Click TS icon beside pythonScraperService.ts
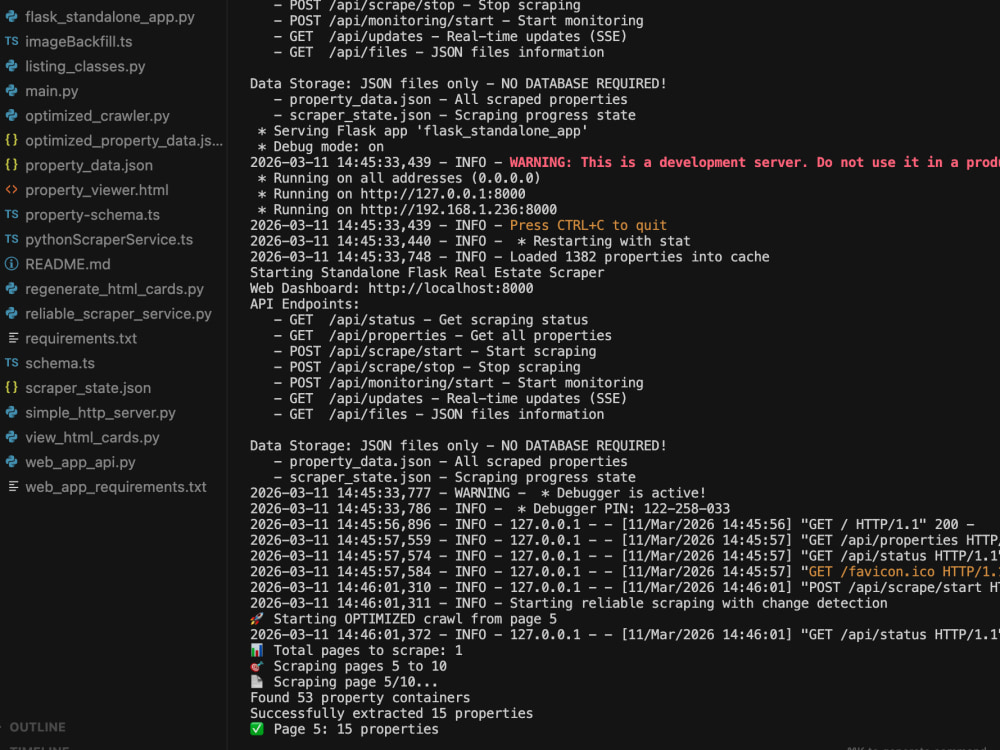The image size is (1000, 750). pyautogui.click(x=11, y=239)
